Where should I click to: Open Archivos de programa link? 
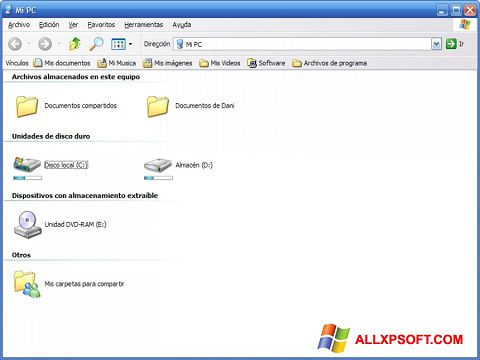coord(330,63)
